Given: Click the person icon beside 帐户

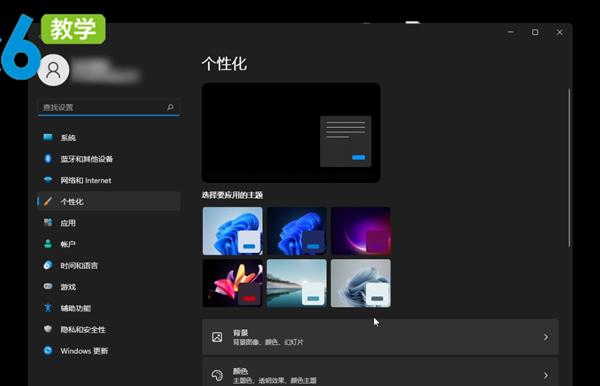Looking at the screenshot, I should point(48,244).
